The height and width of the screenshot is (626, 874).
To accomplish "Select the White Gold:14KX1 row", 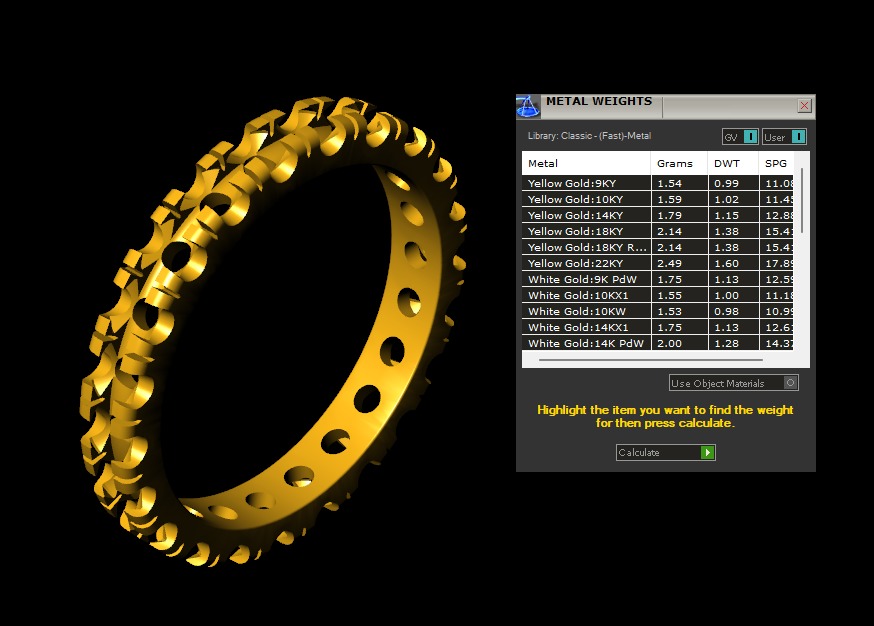I will coord(658,327).
